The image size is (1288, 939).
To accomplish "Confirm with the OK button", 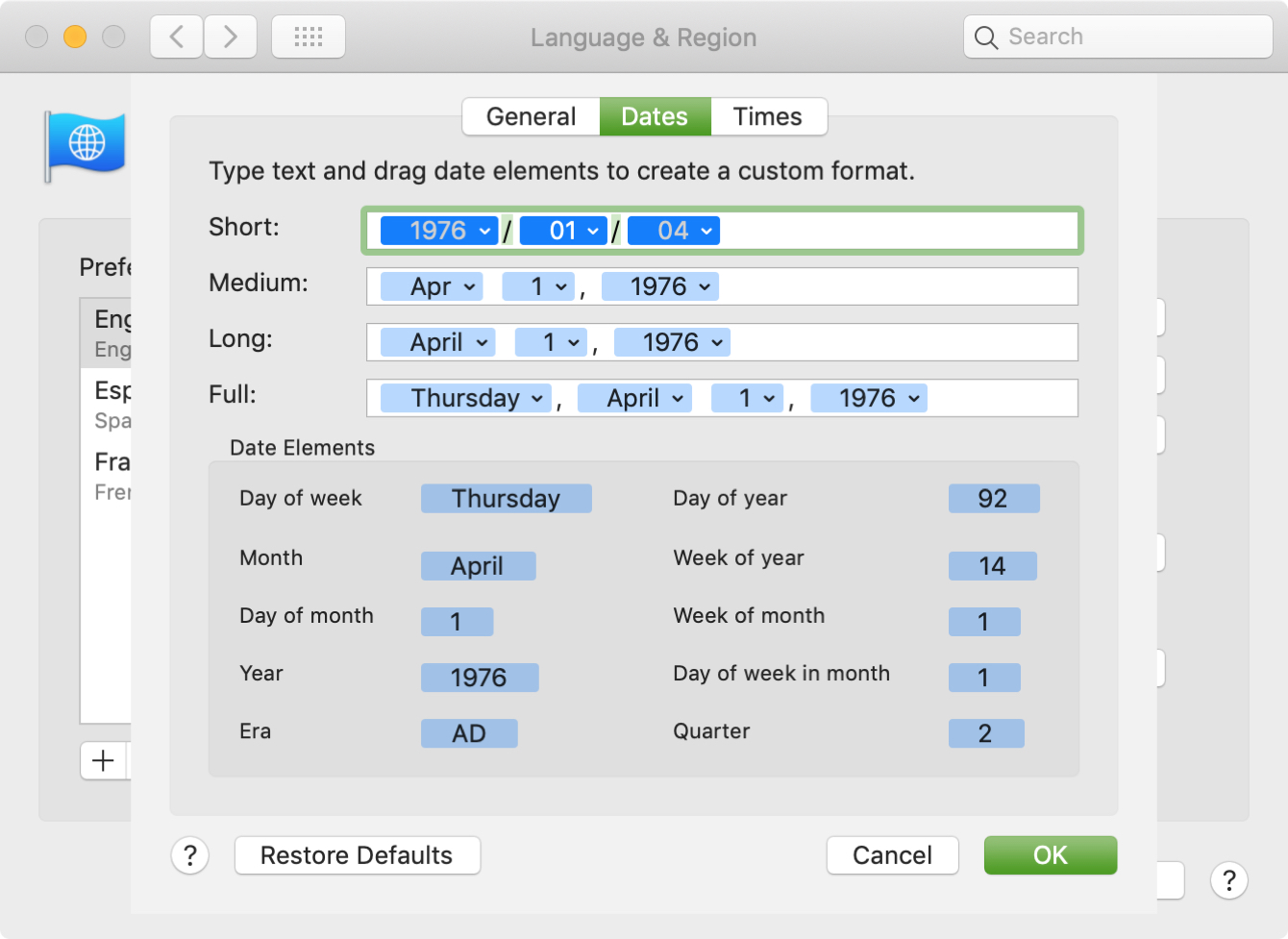I will tap(1051, 855).
